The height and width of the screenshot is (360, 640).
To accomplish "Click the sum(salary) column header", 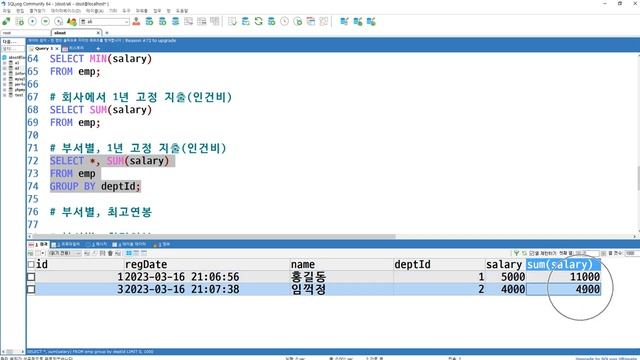I will [x=563, y=264].
